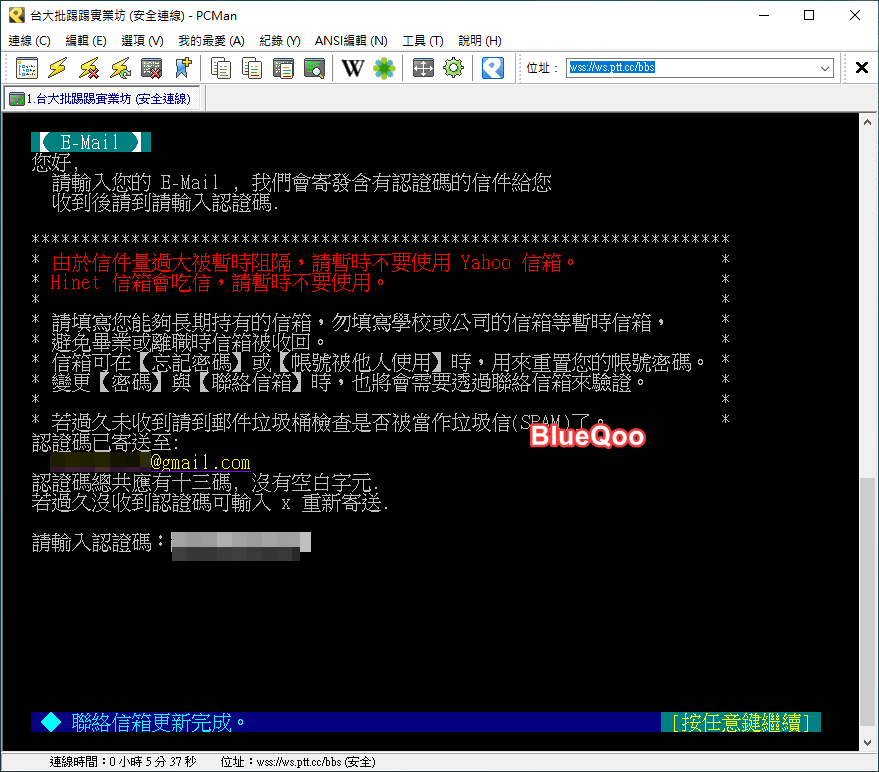Image resolution: width=879 pixels, height=772 pixels.
Task: Click the address field showing wss://ws.ptt.cc/bbs
Action: (x=690, y=68)
